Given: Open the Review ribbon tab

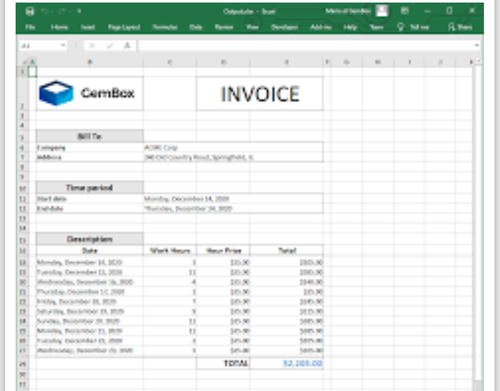Looking at the screenshot, I should pyautogui.click(x=224, y=27).
